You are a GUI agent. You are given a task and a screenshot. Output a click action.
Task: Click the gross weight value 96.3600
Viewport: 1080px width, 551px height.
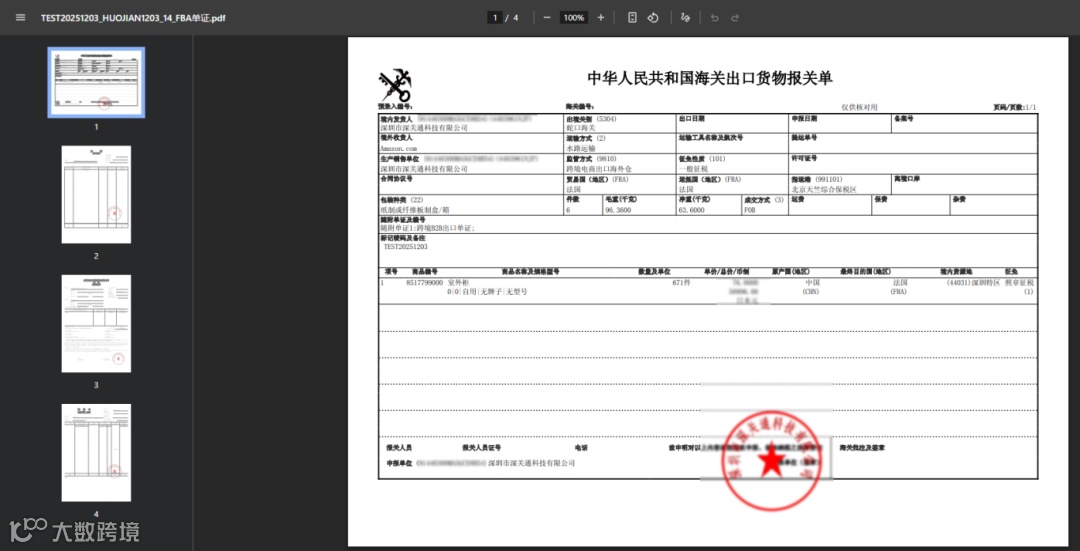[619, 210]
